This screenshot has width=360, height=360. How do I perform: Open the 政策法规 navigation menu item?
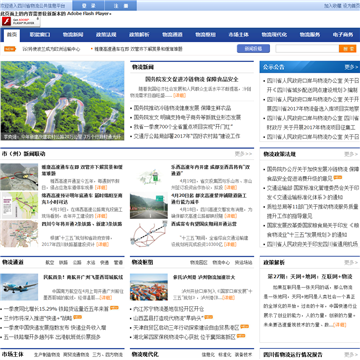point(106,35)
